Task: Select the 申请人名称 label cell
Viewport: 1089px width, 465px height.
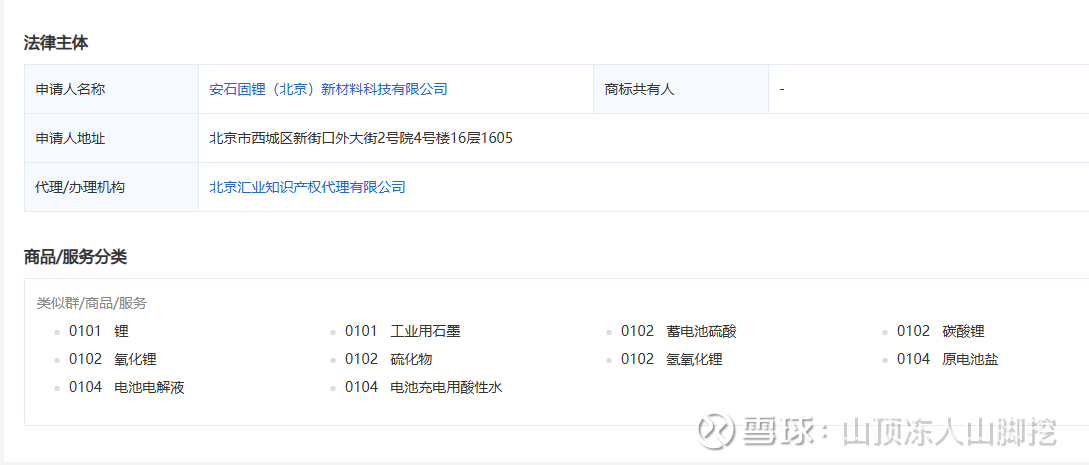Action: coord(111,90)
